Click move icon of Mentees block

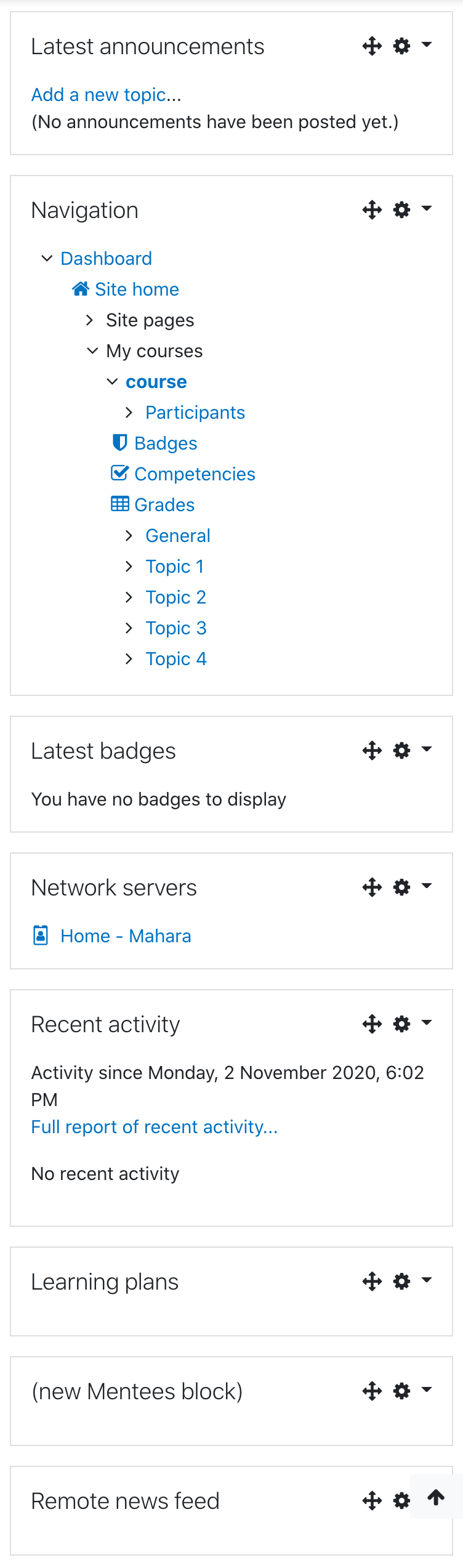[372, 1391]
